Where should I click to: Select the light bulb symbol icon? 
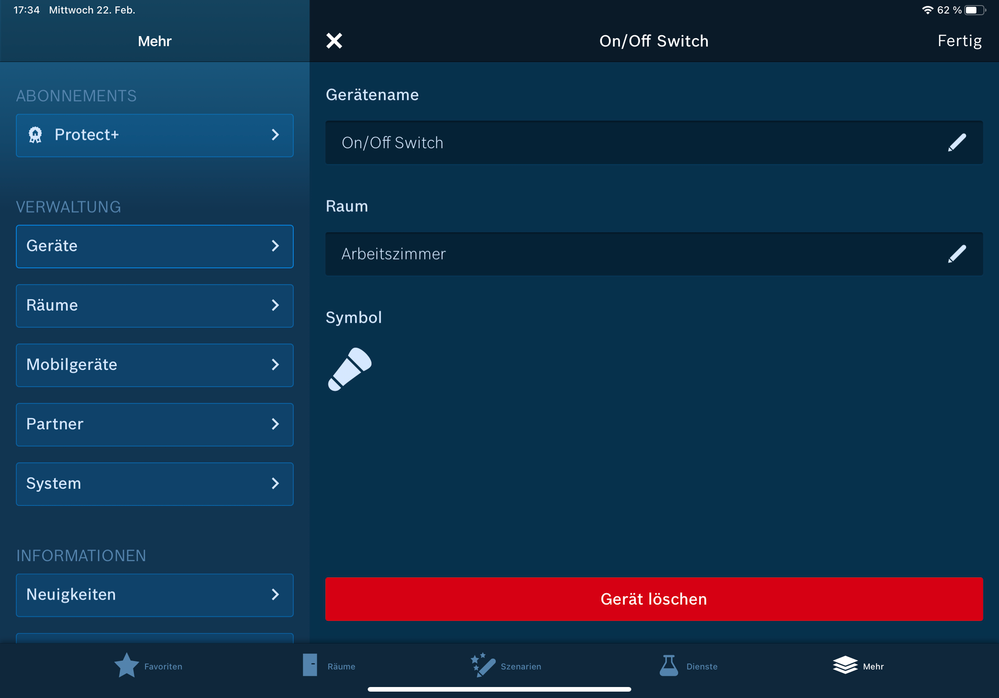click(x=350, y=370)
